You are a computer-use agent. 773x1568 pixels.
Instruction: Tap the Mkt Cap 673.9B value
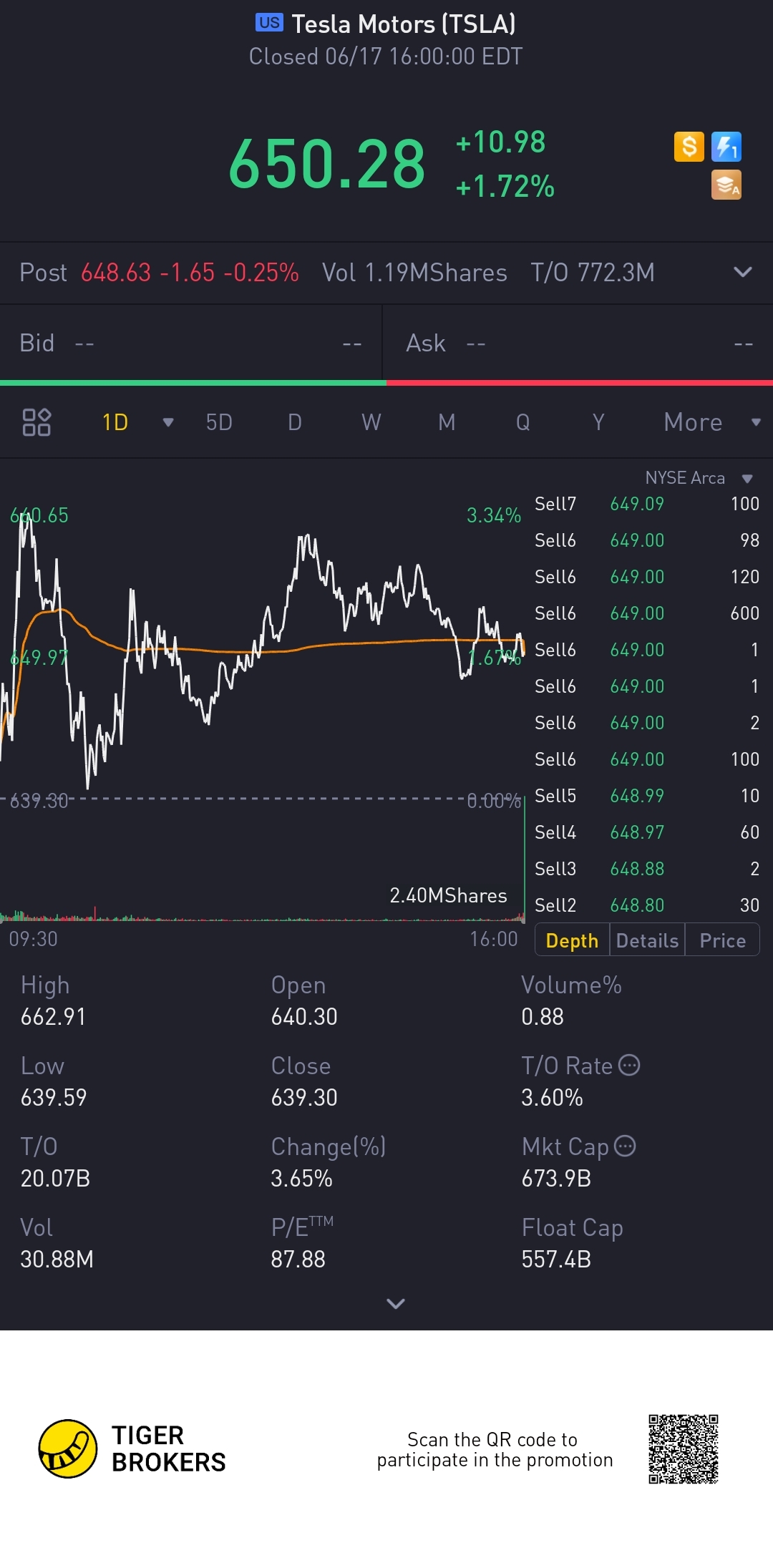coord(556,1179)
